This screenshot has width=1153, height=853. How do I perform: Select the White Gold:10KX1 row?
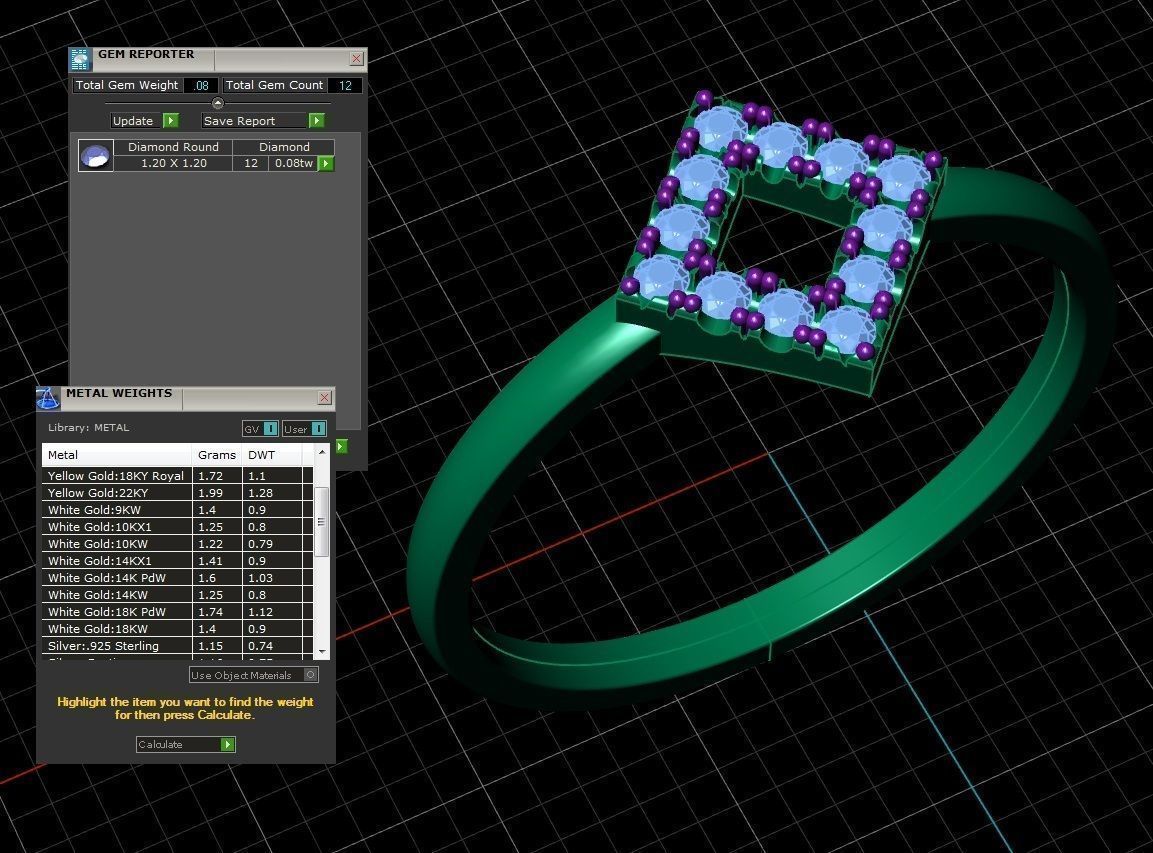tap(177, 527)
